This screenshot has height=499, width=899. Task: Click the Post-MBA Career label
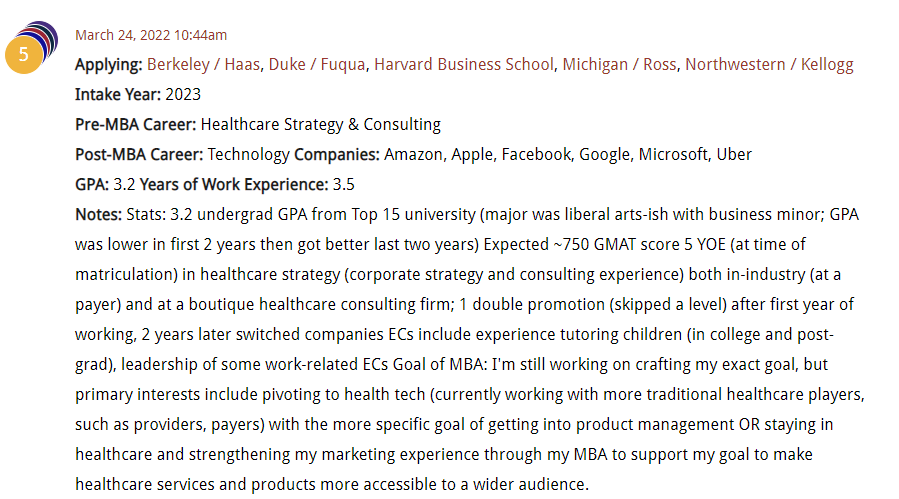(x=139, y=155)
